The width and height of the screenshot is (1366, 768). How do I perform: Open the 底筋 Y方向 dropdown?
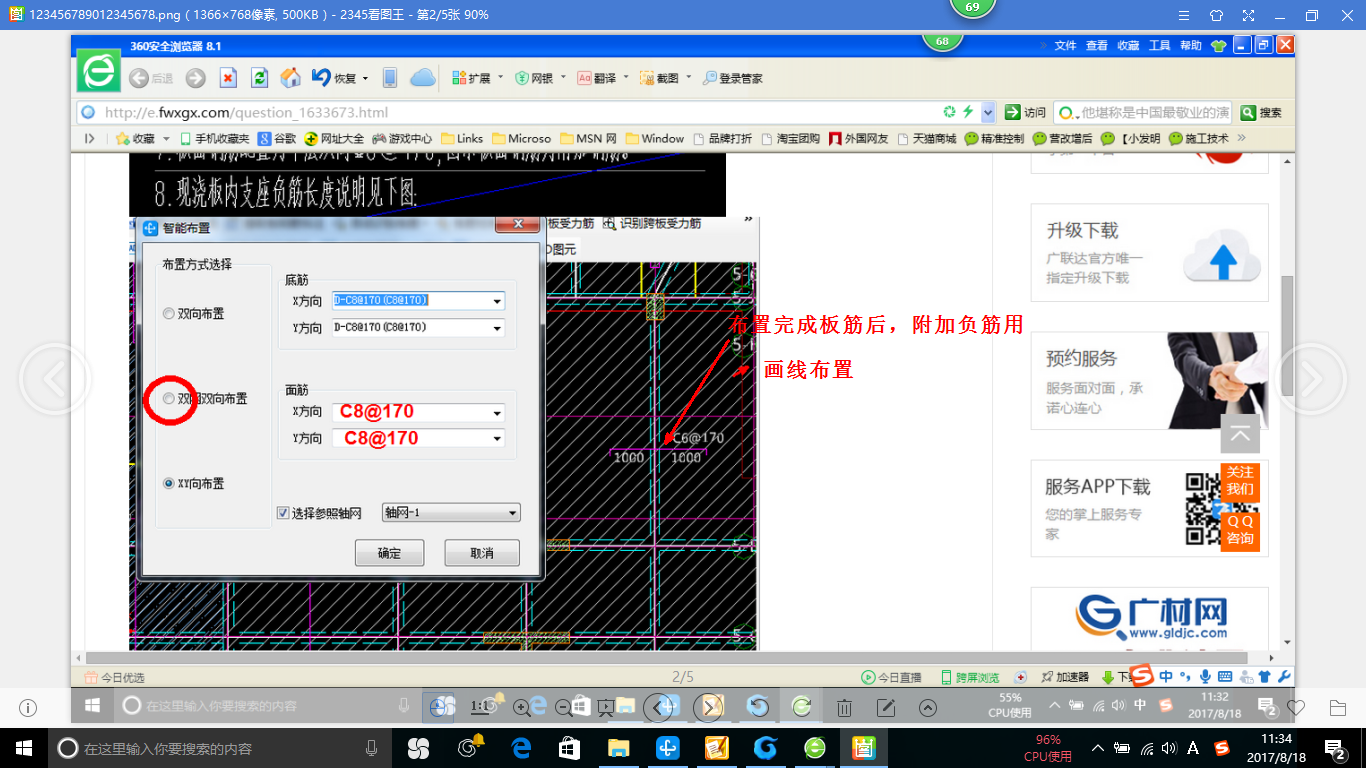pos(497,327)
